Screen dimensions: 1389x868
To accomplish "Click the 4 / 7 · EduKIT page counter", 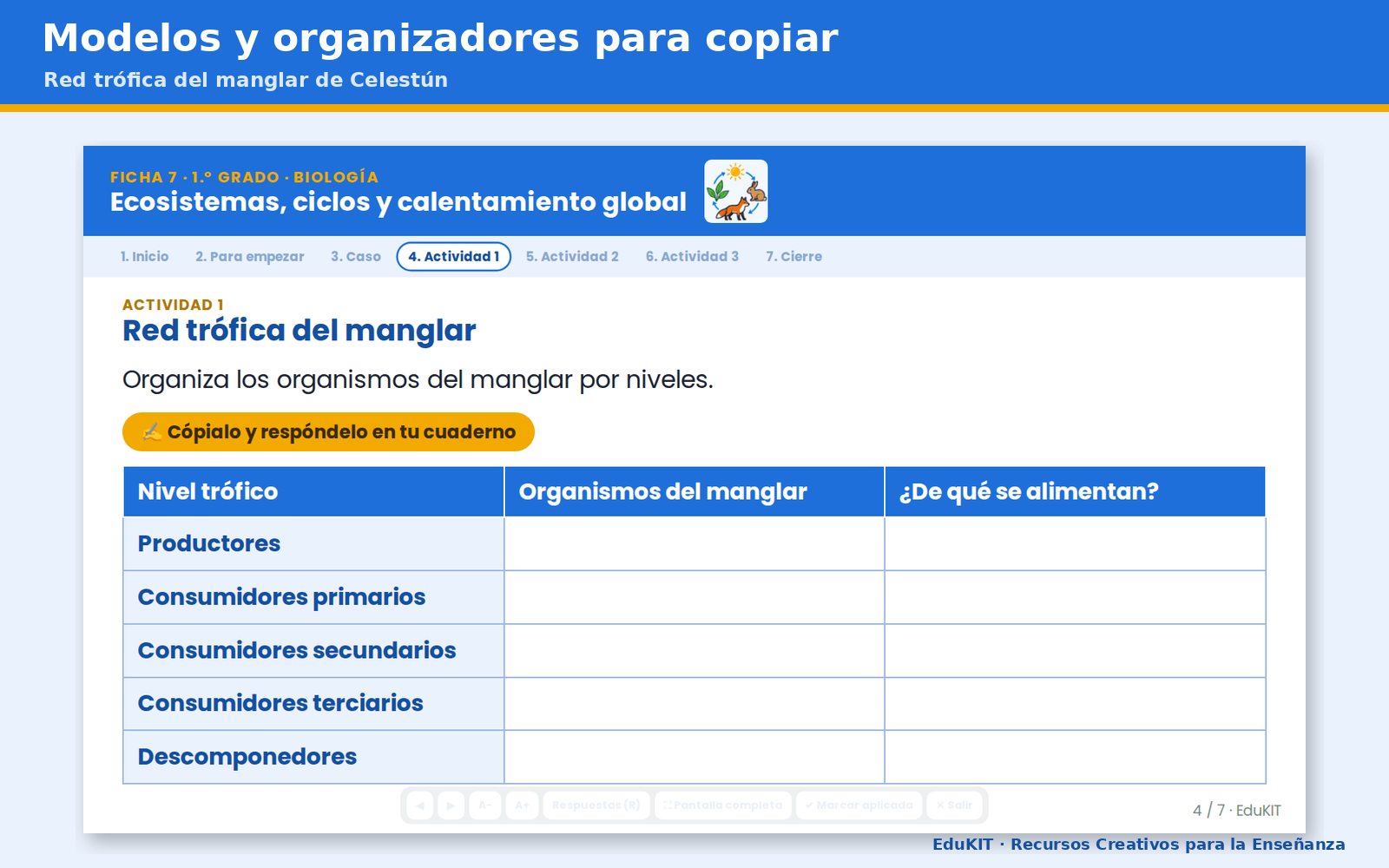I will click(x=1236, y=810).
